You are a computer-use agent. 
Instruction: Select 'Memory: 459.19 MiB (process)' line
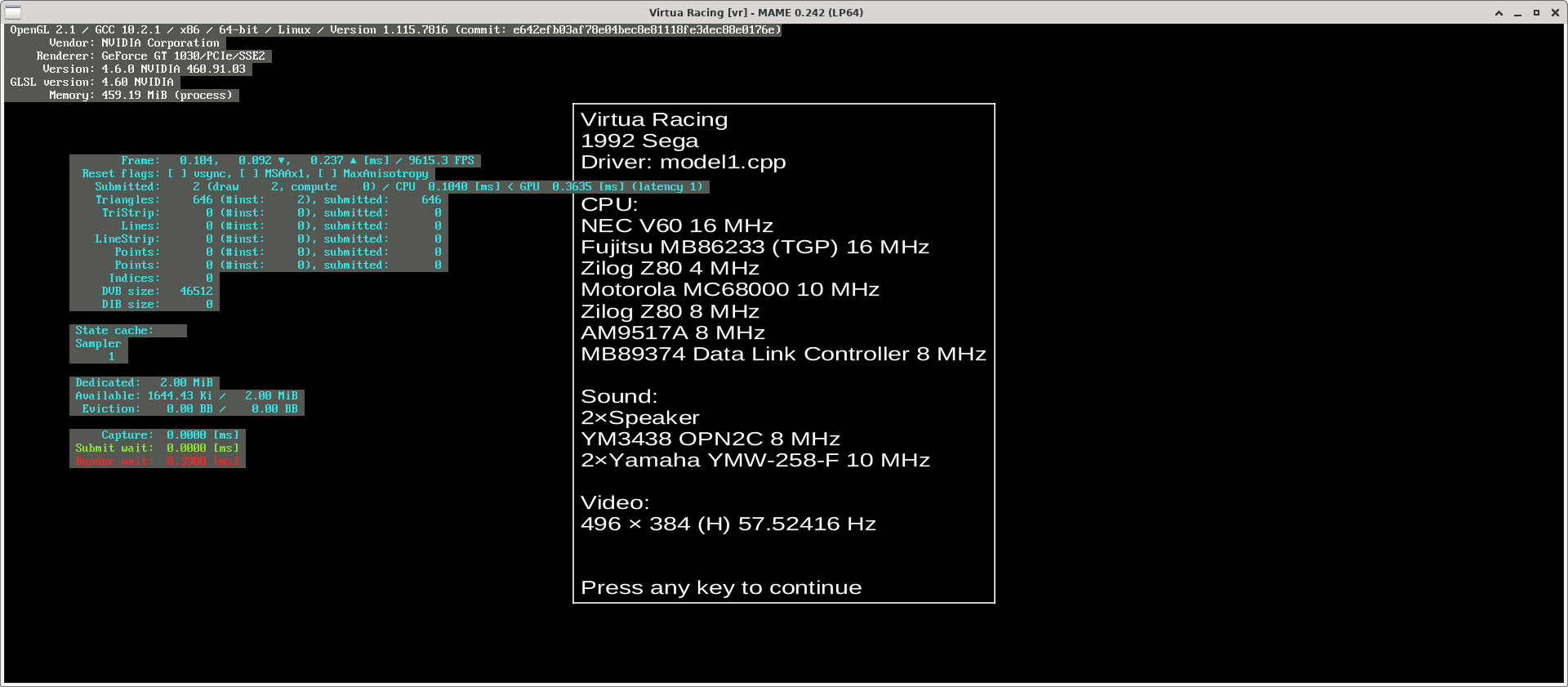coord(140,96)
